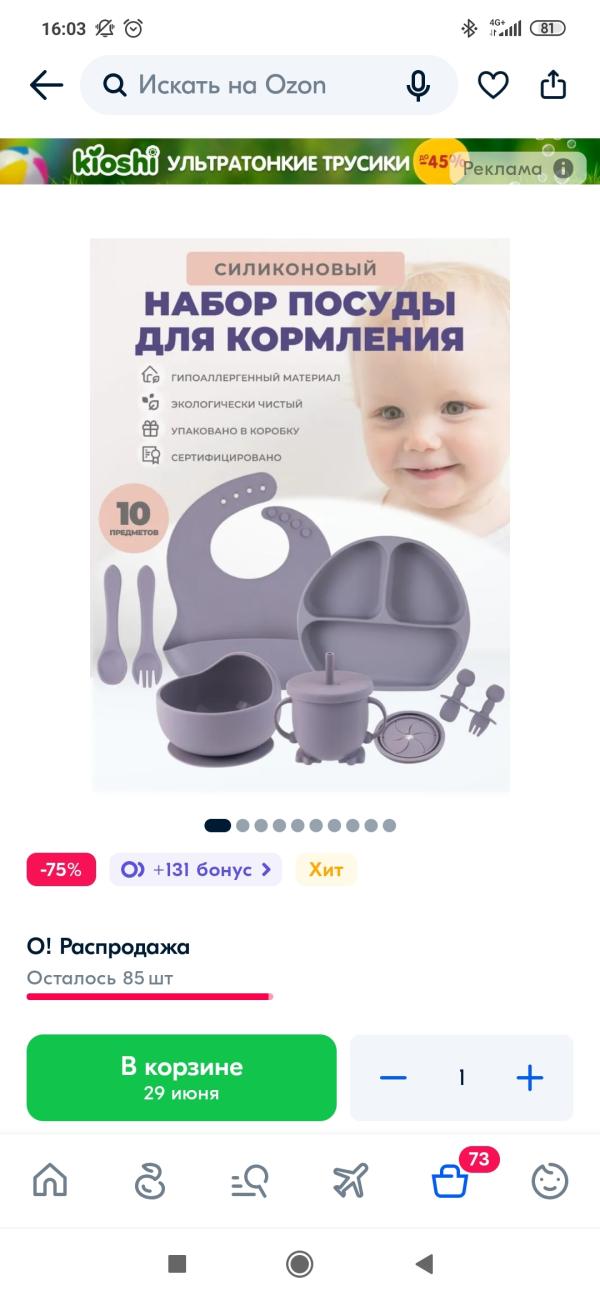600x1299 pixels.
Task: Click the Искать на Ozon search field
Action: (268, 86)
